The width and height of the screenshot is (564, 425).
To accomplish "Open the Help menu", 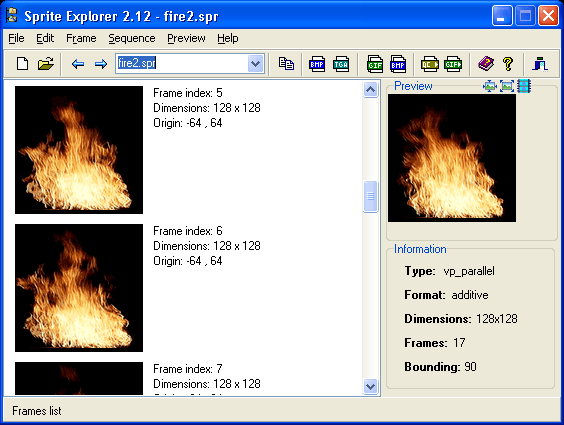I will (x=228, y=38).
